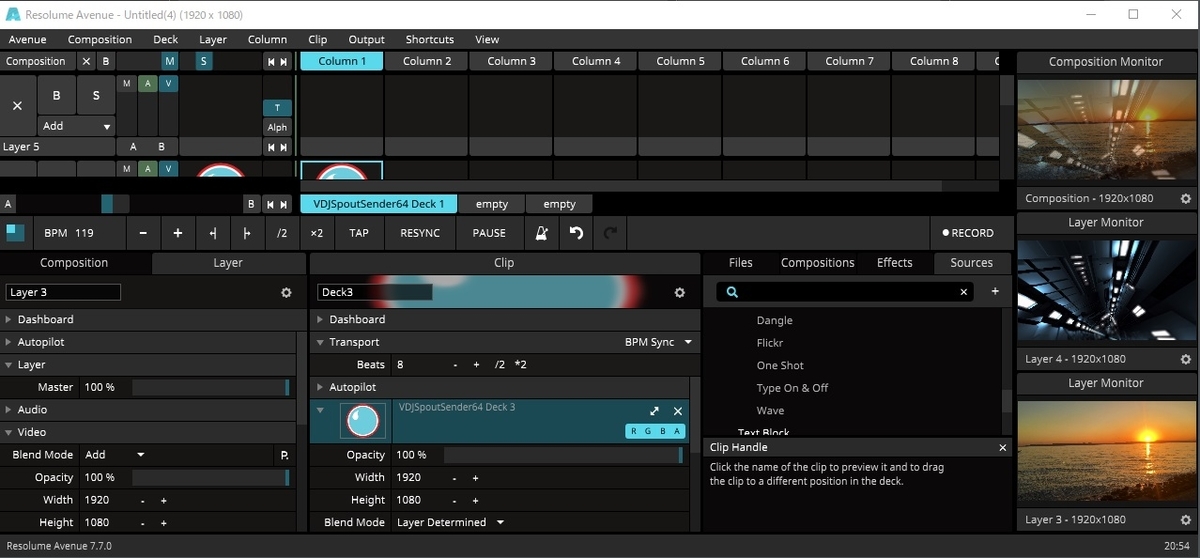Click the Composition Monitor preview thumbnail

(x=1106, y=130)
